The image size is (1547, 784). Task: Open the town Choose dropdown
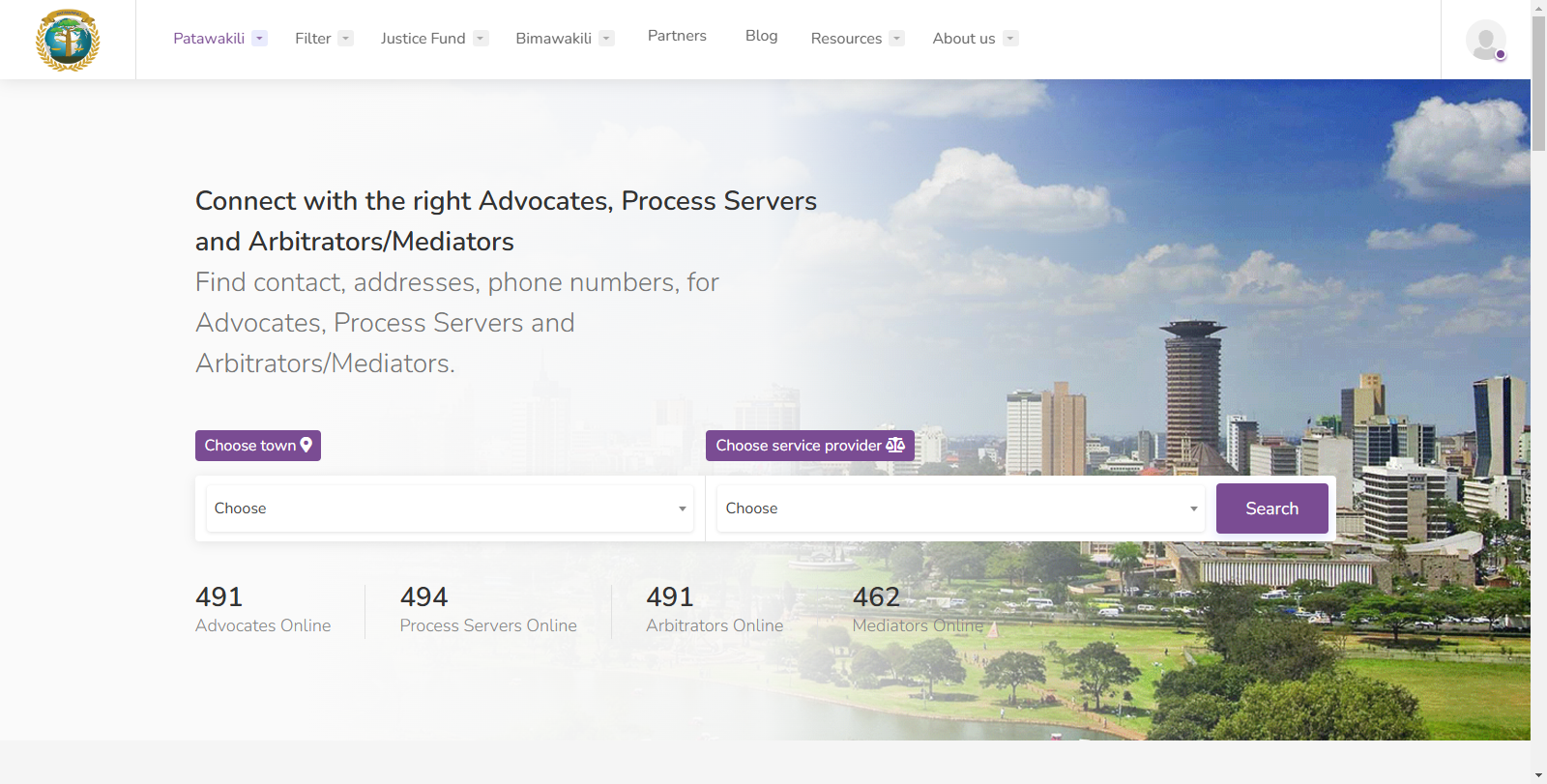[450, 508]
